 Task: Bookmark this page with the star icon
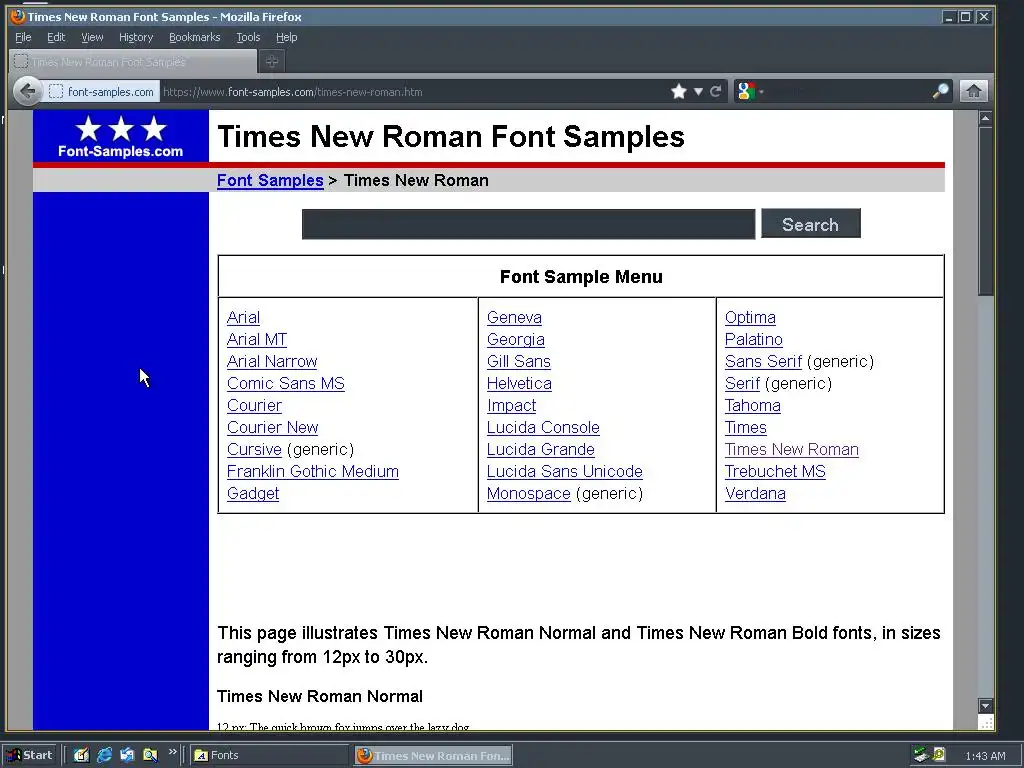pyautogui.click(x=679, y=91)
